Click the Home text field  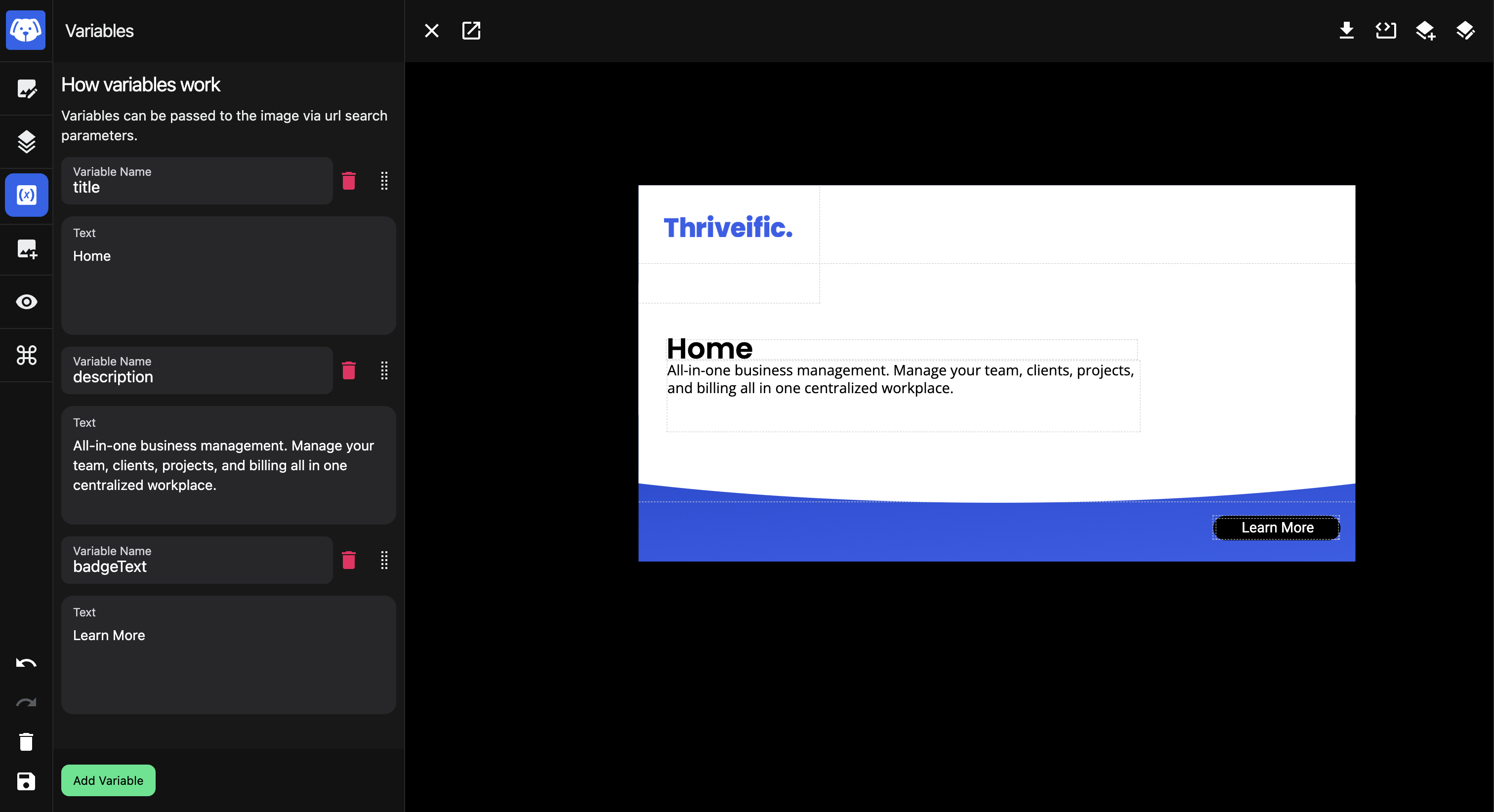click(x=229, y=276)
